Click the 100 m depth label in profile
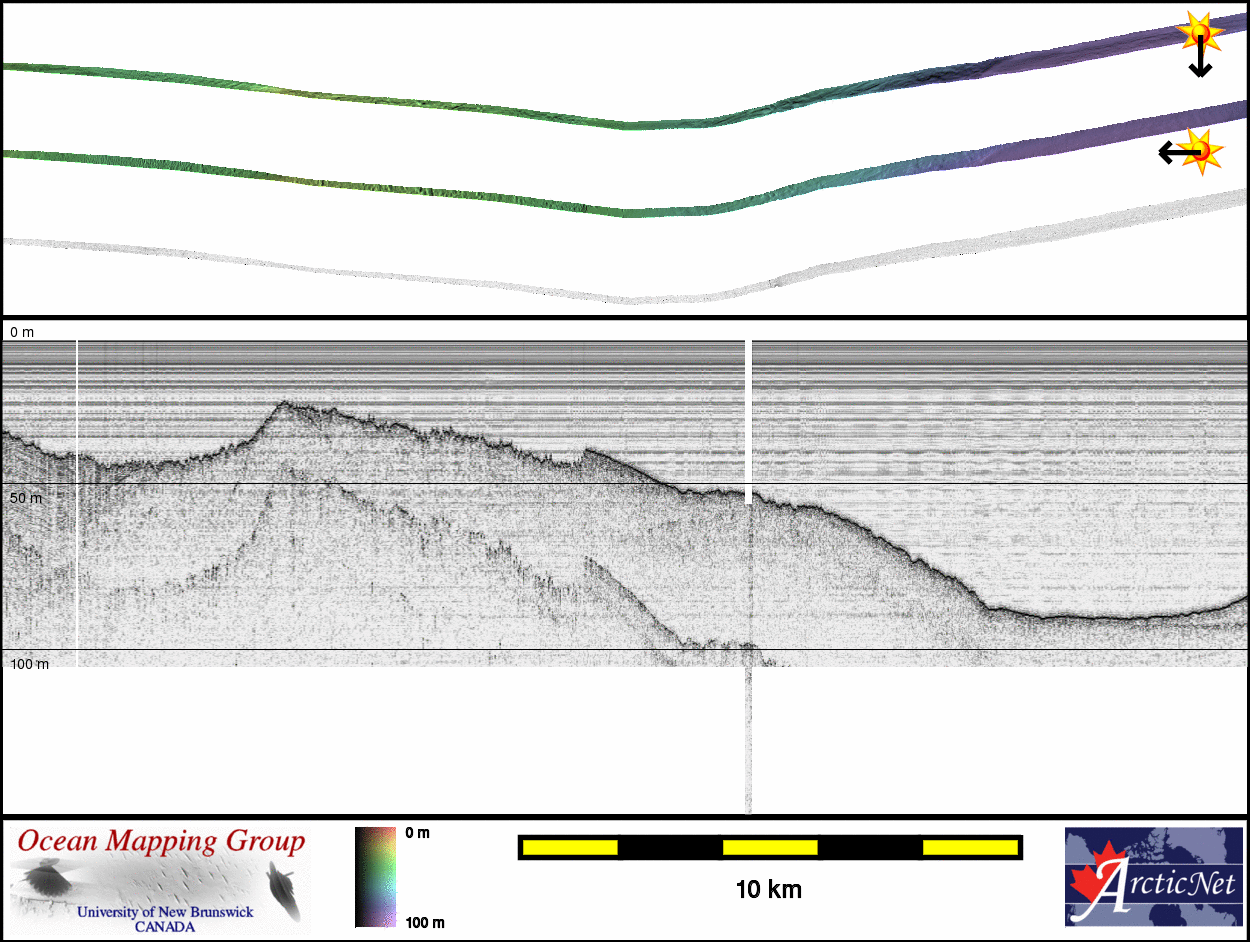This screenshot has height=942, width=1250. tap(28, 664)
